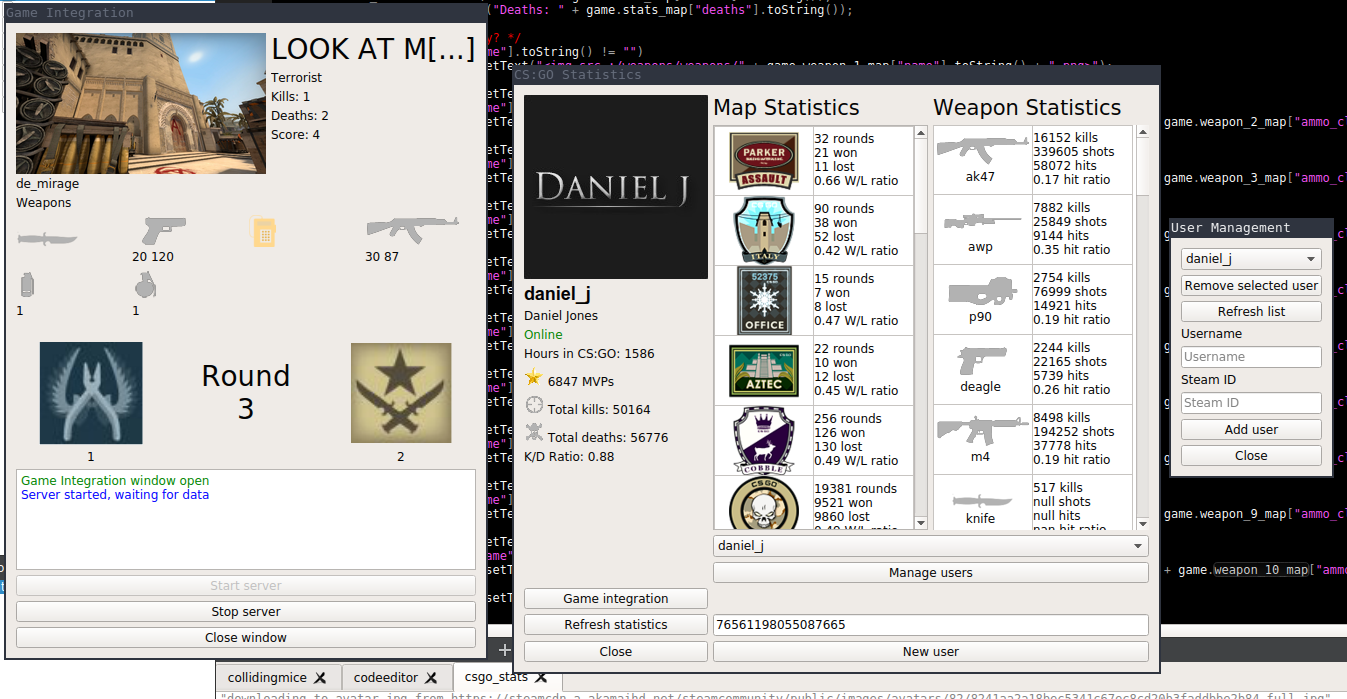Click the pistol icon with ammo 20 120
1347x699 pixels.
tap(164, 231)
